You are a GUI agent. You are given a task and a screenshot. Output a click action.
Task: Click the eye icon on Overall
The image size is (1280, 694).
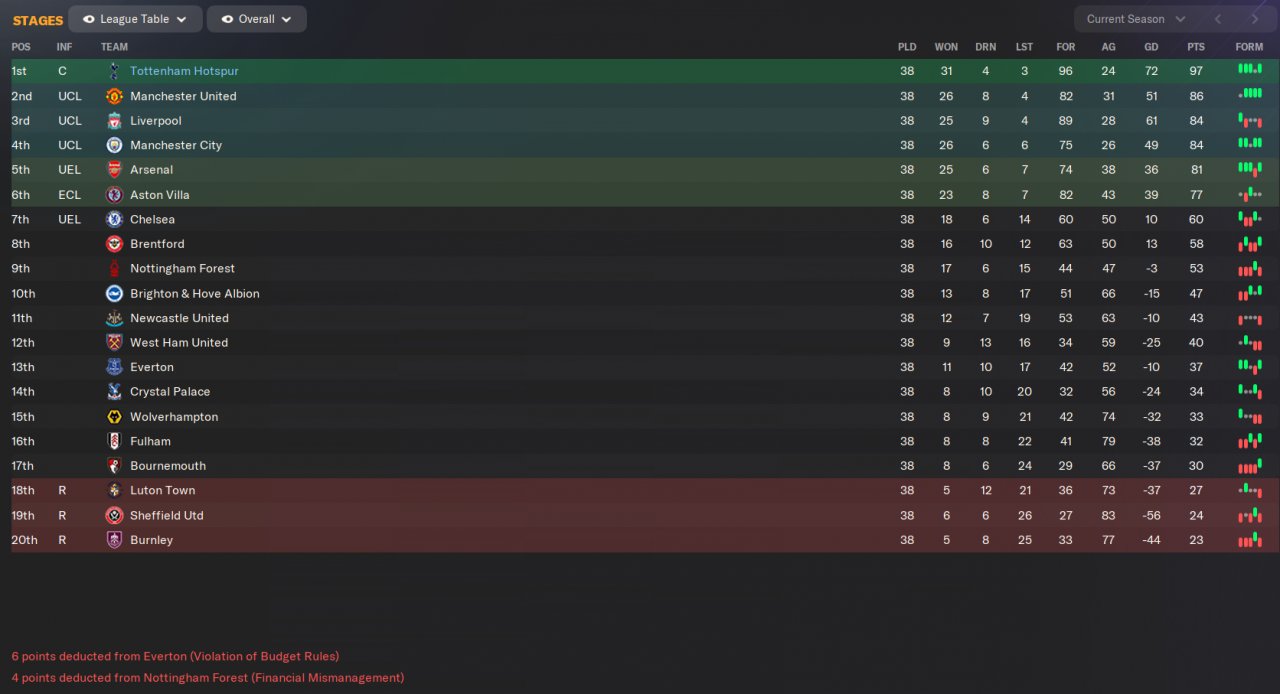click(x=227, y=19)
